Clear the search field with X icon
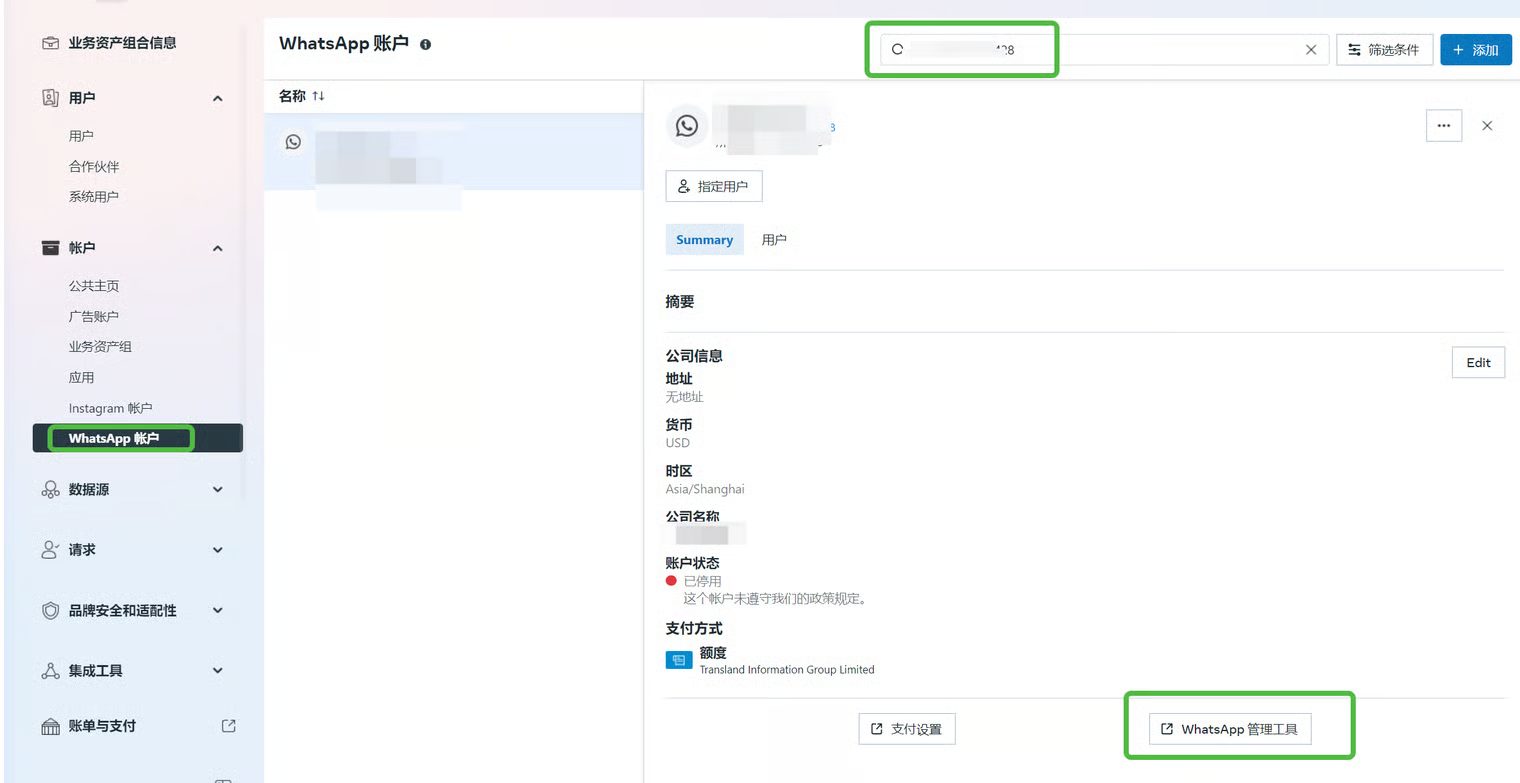 coord(1311,50)
